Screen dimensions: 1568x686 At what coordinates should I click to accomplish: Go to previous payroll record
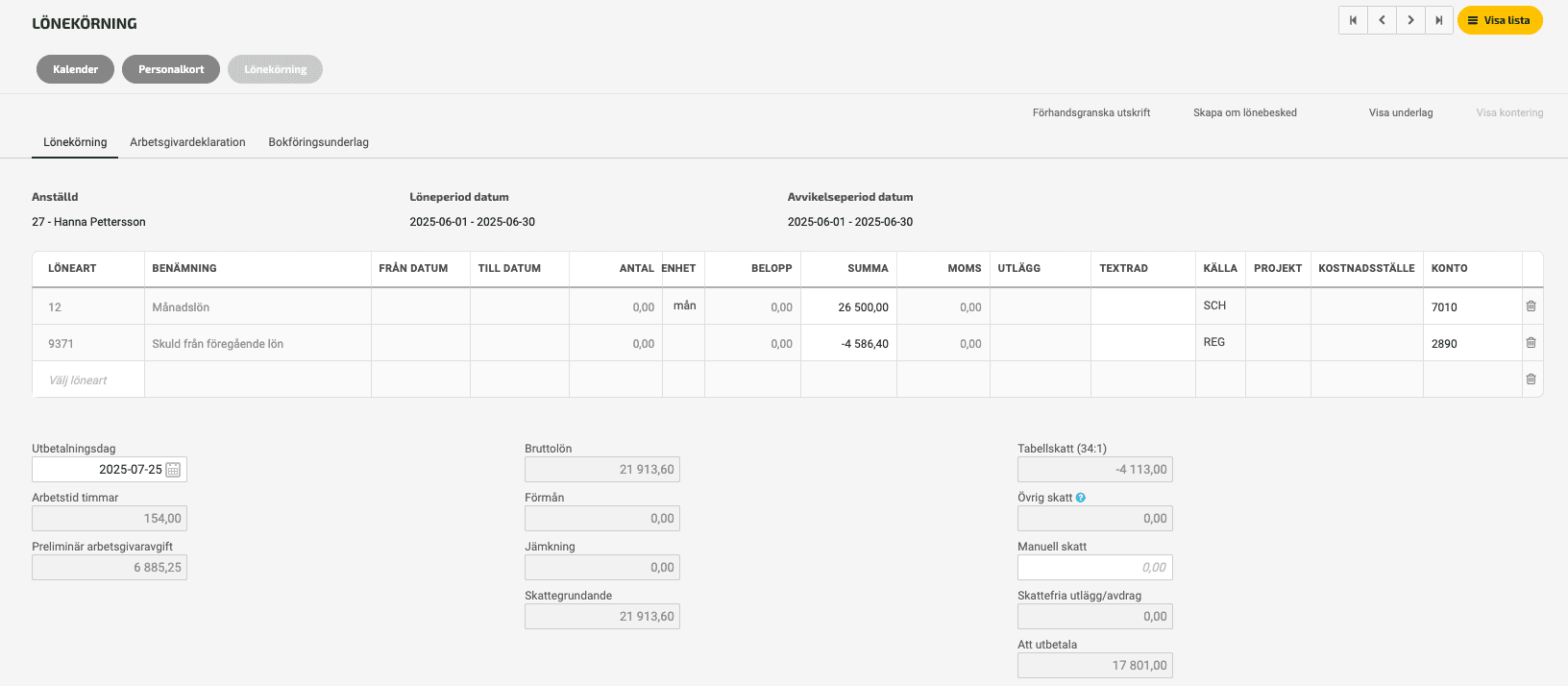tap(1382, 20)
